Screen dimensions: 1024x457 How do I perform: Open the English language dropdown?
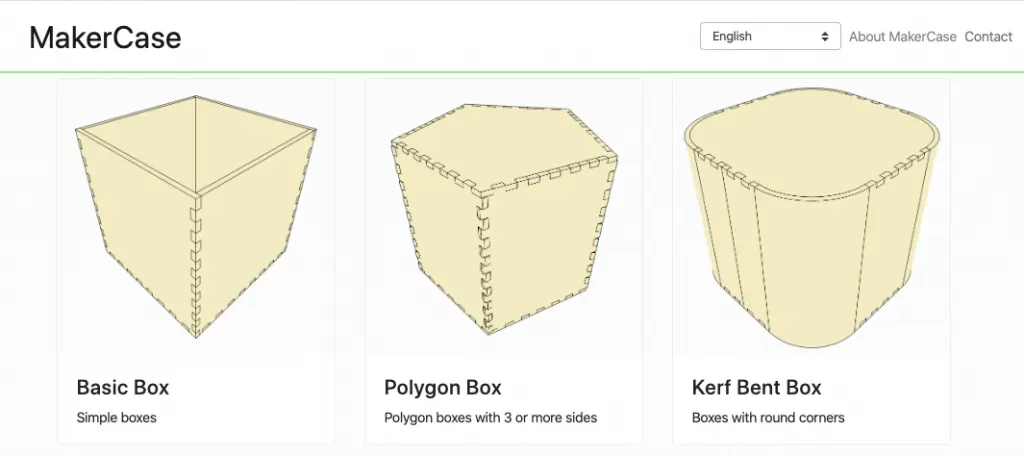click(x=770, y=37)
